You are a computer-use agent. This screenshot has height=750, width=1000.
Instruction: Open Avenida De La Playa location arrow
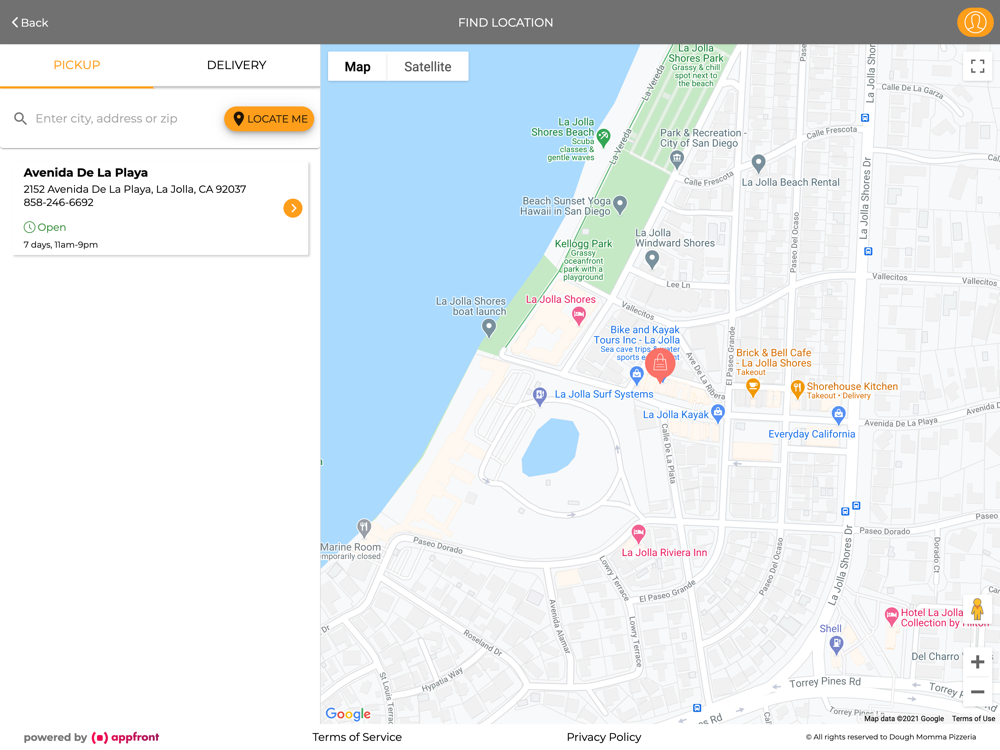[293, 208]
